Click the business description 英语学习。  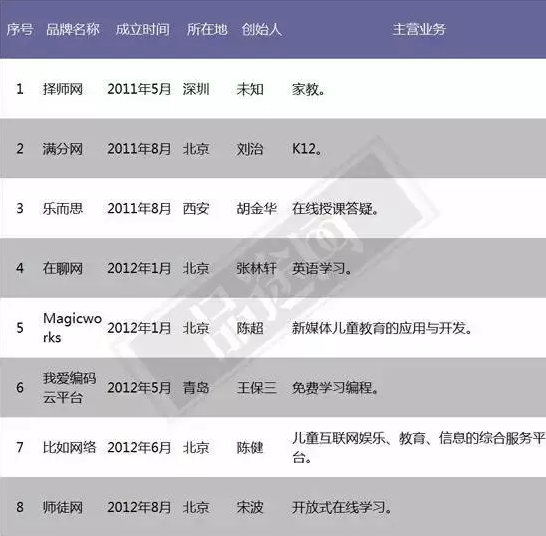[322, 269]
